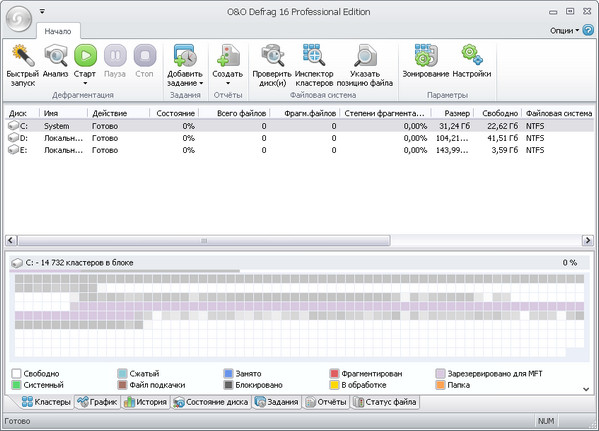The height and width of the screenshot is (431, 599).
Task: Expand the Старт dropdown arrow
Action: [x=85, y=83]
